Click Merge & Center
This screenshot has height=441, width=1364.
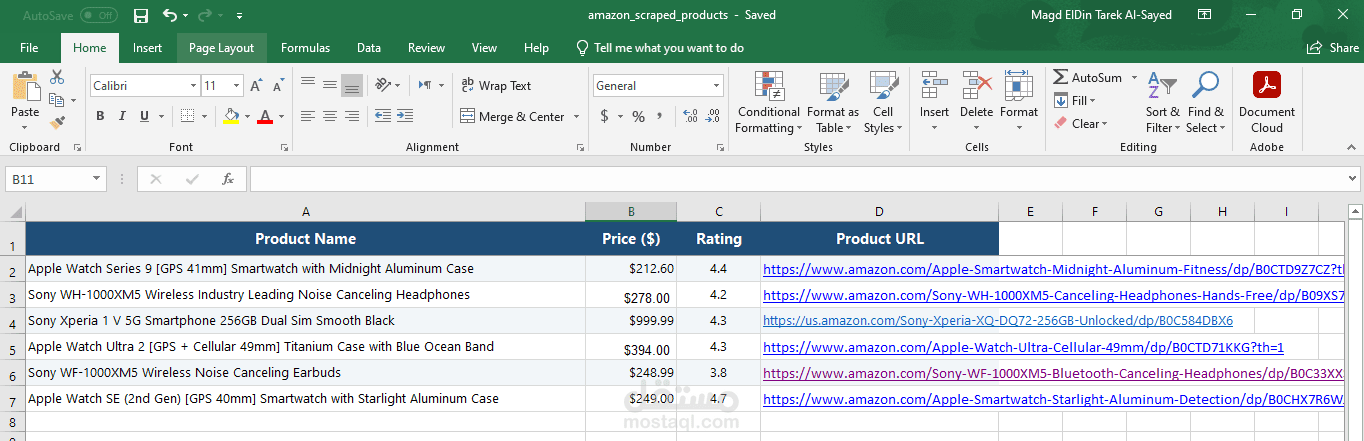click(x=513, y=117)
